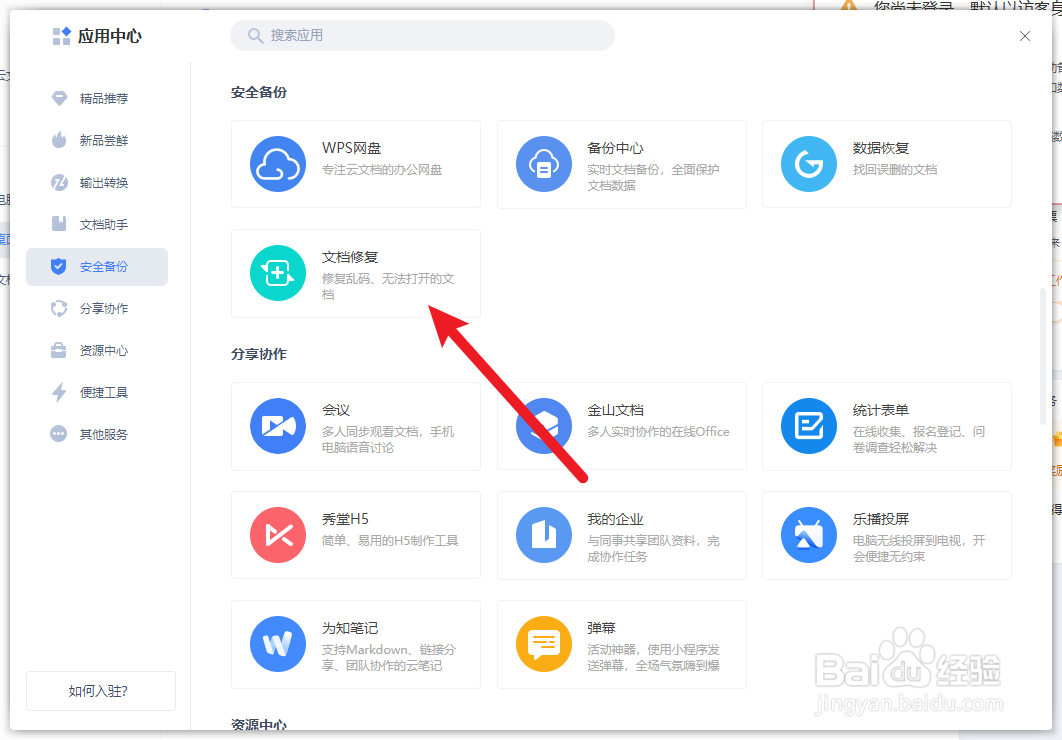This screenshot has width=1062, height=740.
Task: Click the 简单、易用的H5制作工具 text
Action: pos(390,541)
